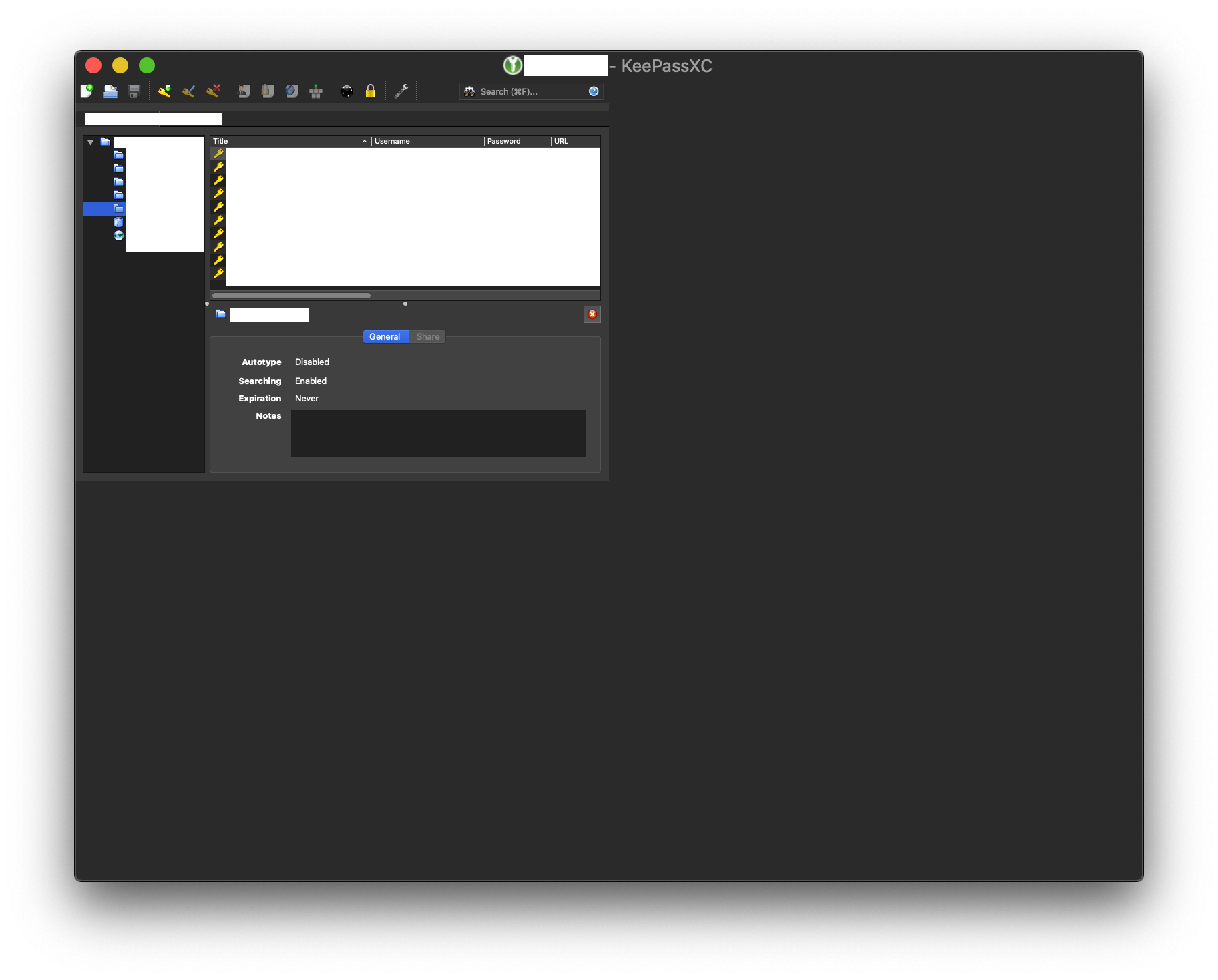Open search help via question mark

point(593,91)
